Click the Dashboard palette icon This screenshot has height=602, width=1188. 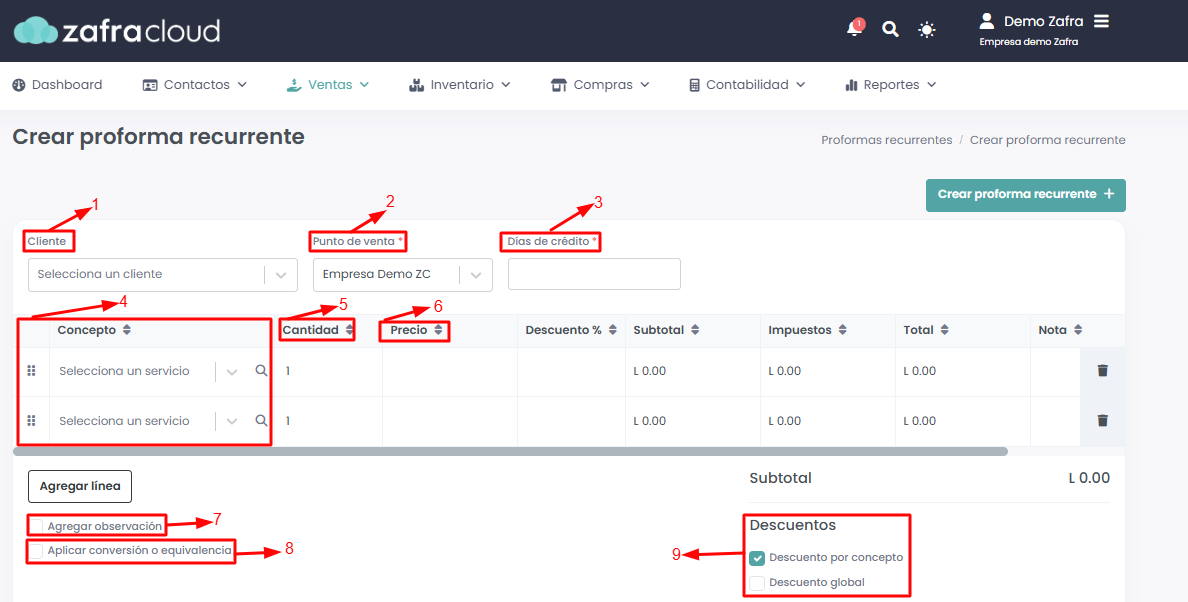click(19, 85)
